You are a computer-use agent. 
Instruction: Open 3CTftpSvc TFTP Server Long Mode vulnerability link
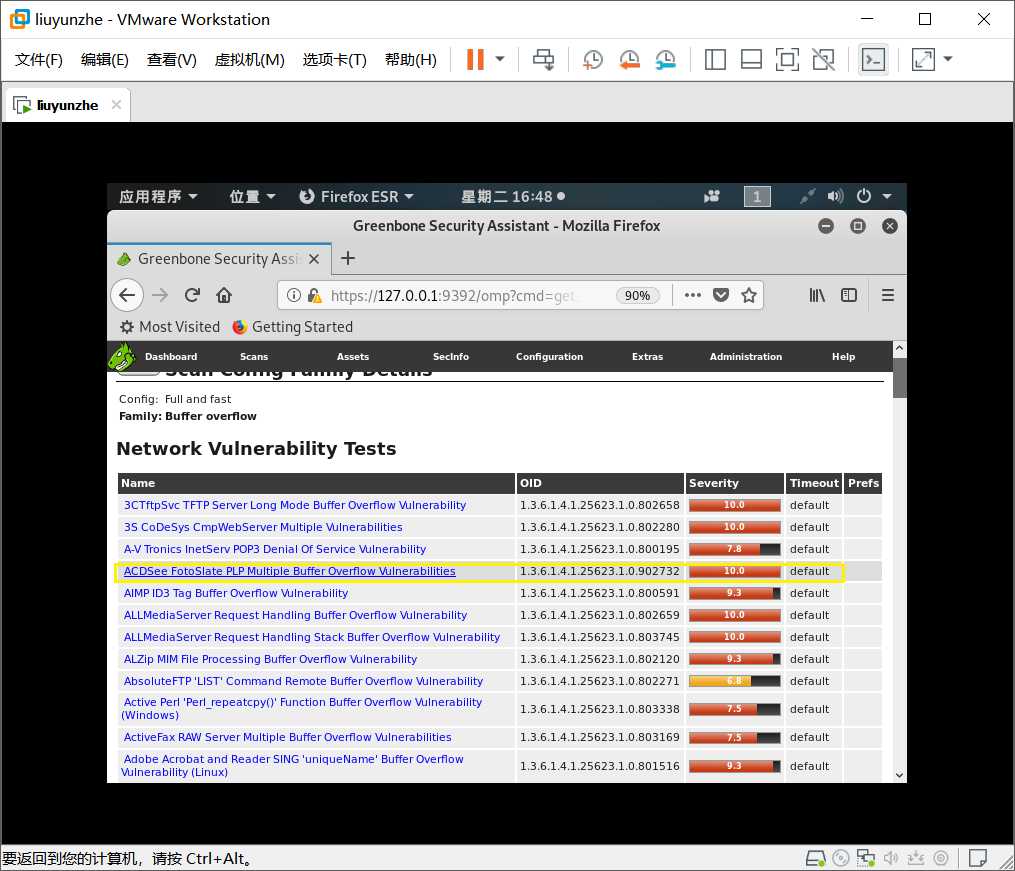click(x=295, y=505)
